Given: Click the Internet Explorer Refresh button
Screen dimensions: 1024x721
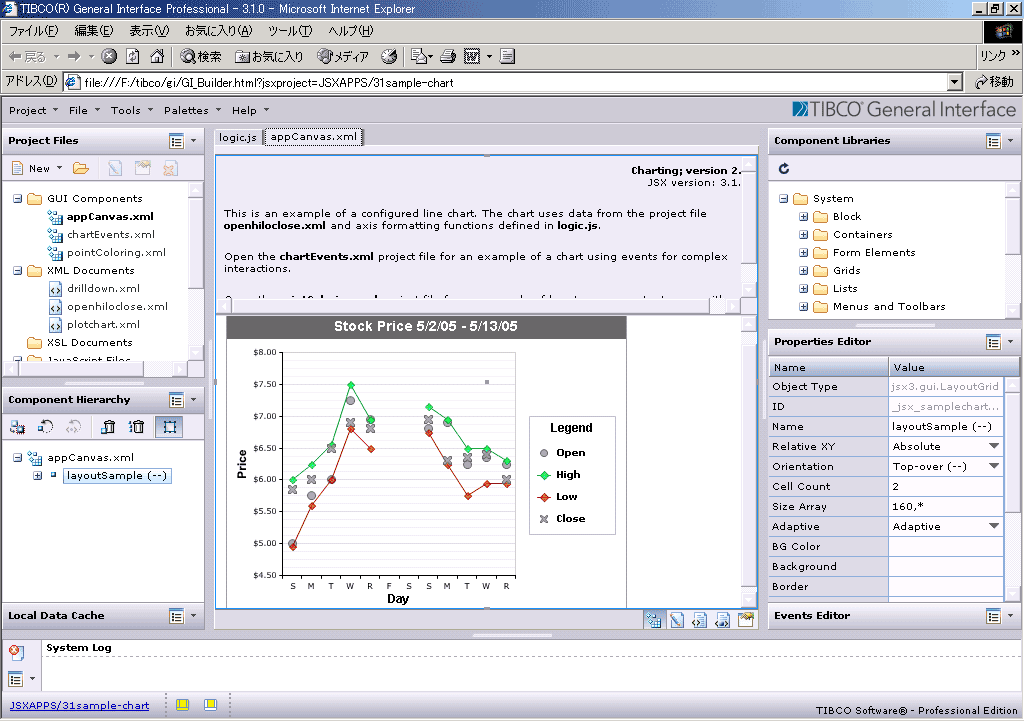Looking at the screenshot, I should click(x=133, y=56).
